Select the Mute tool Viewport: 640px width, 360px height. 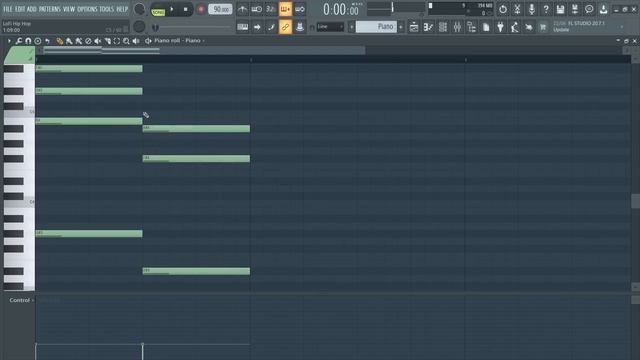pyautogui.click(x=98, y=41)
